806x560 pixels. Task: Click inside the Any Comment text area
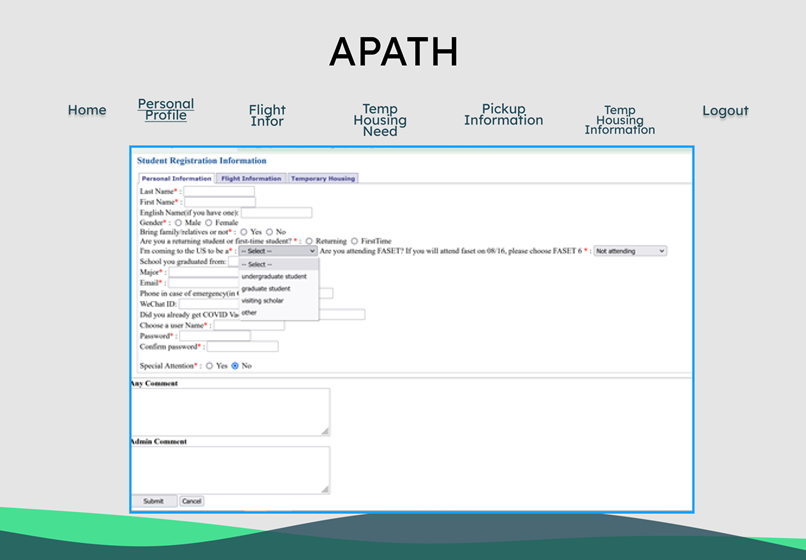coord(230,412)
